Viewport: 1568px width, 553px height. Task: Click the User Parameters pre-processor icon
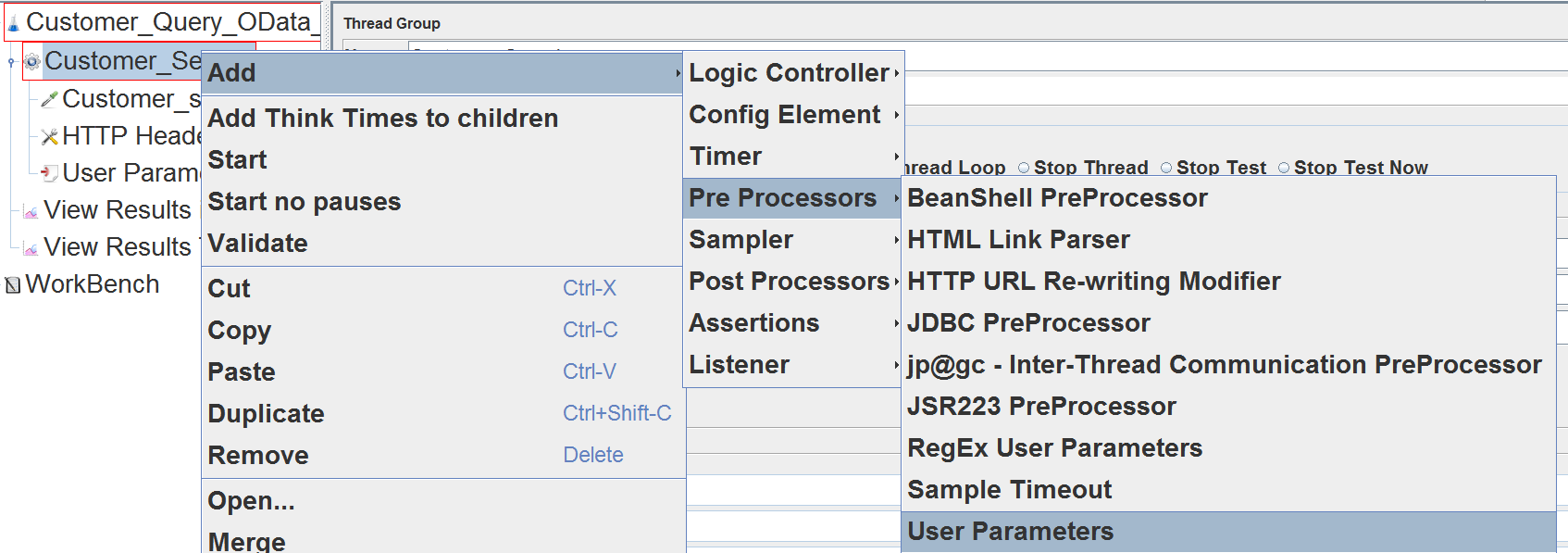[x=50, y=173]
